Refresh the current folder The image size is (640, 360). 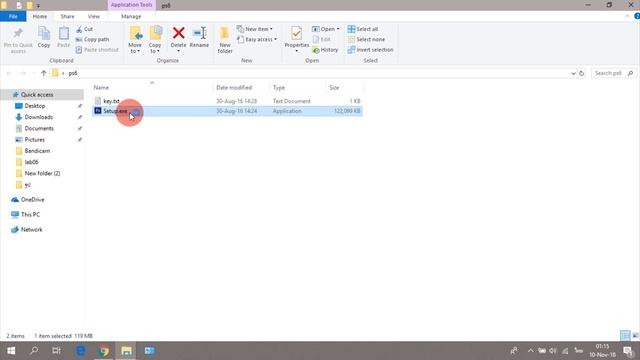(582, 73)
